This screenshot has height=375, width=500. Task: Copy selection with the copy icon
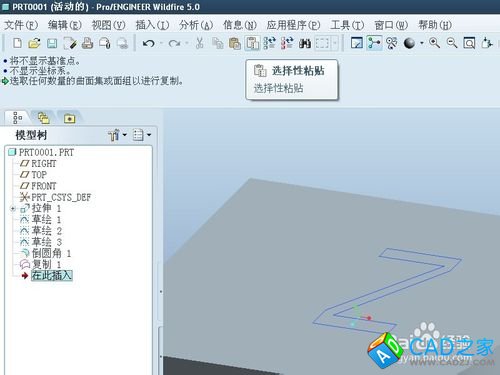click(x=217, y=43)
